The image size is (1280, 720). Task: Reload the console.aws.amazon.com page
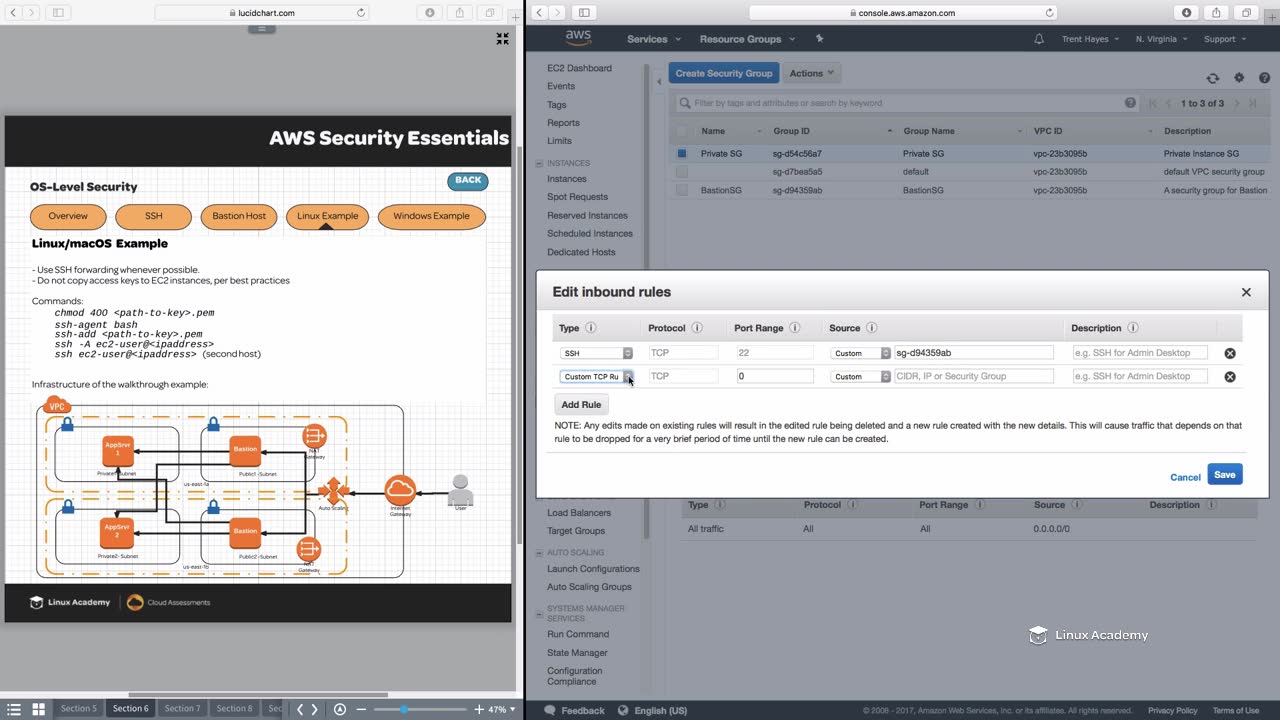point(1049,13)
